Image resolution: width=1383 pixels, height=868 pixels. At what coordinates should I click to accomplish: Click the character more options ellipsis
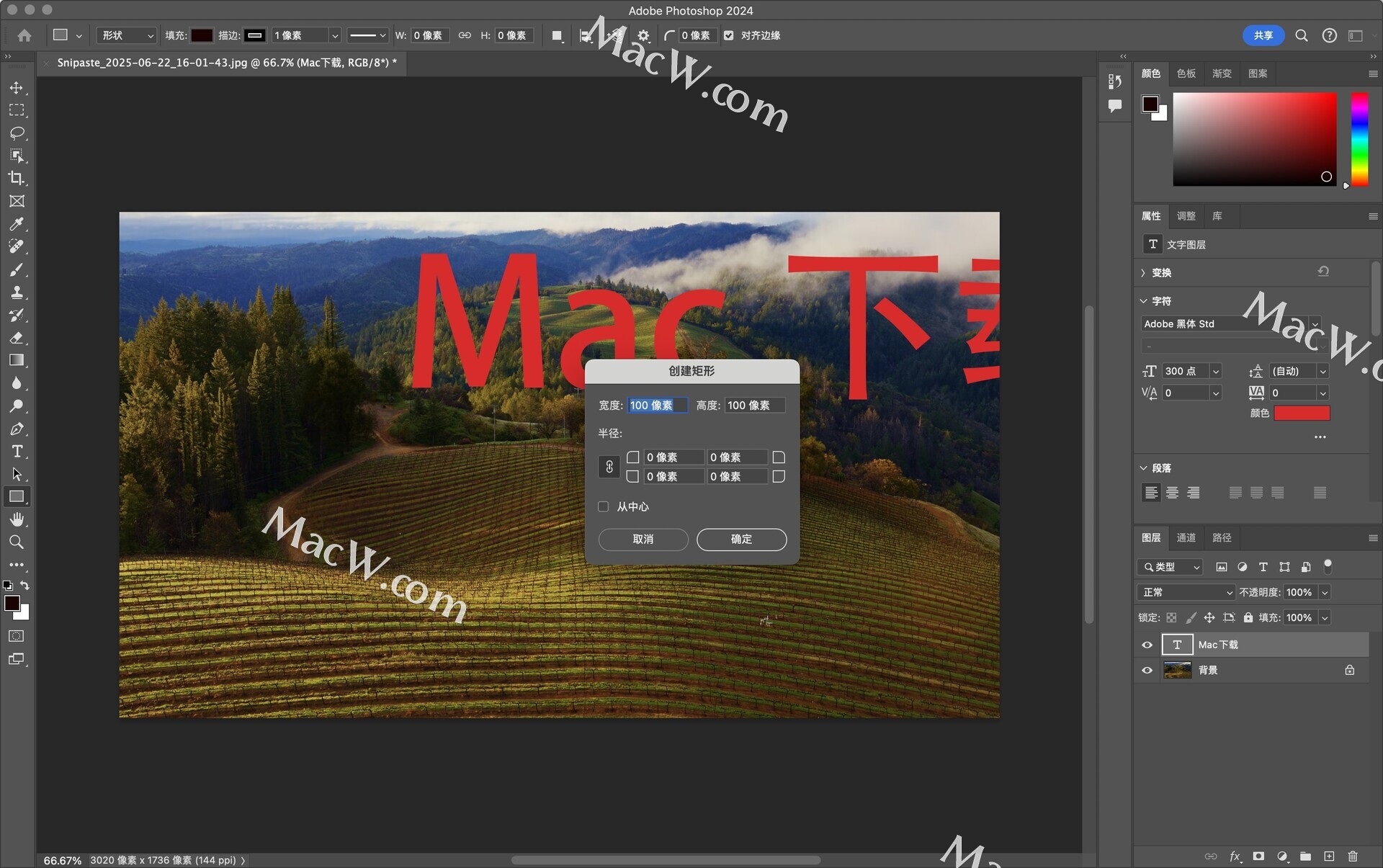pos(1320,437)
